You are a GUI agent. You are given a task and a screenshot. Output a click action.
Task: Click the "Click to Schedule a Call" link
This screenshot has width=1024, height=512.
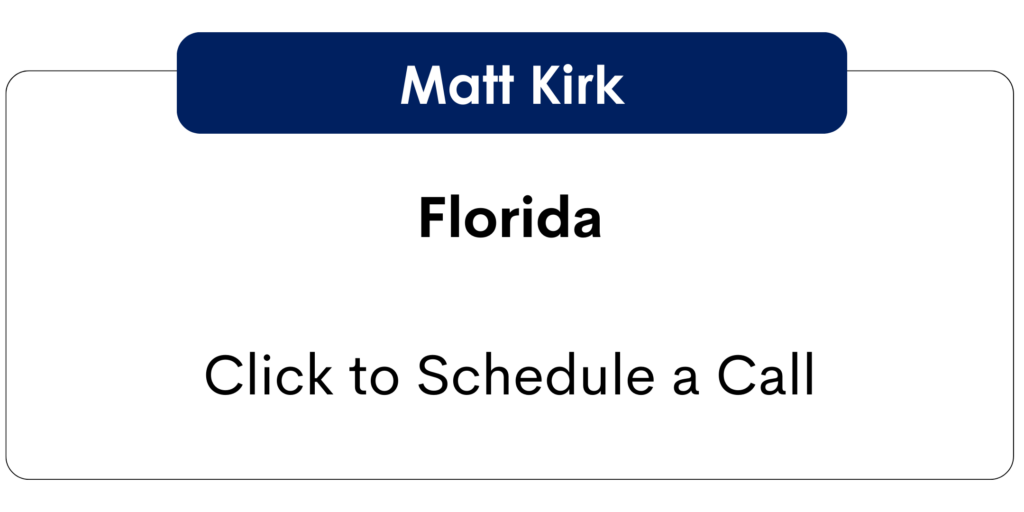tap(510, 376)
